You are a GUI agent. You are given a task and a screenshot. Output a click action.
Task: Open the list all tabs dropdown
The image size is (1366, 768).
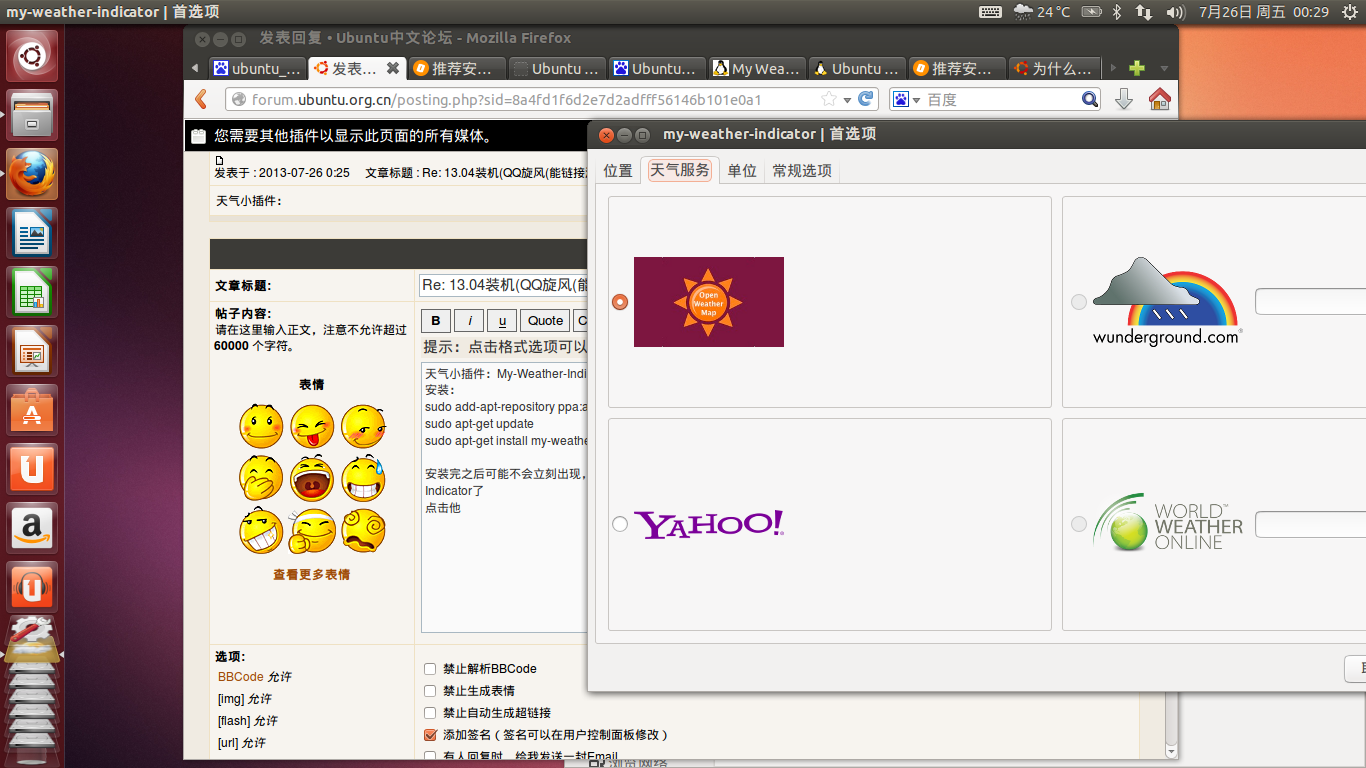1164,69
